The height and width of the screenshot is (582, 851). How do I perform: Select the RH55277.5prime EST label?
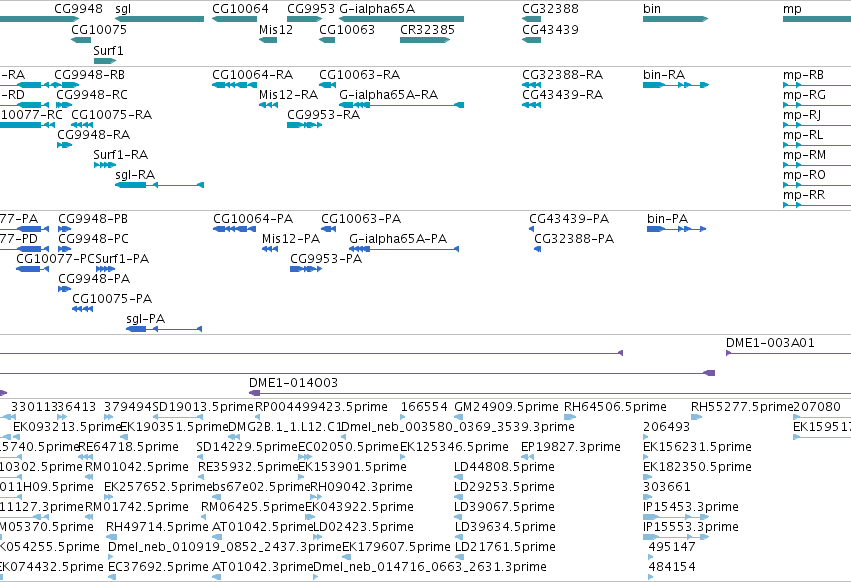[742, 407]
